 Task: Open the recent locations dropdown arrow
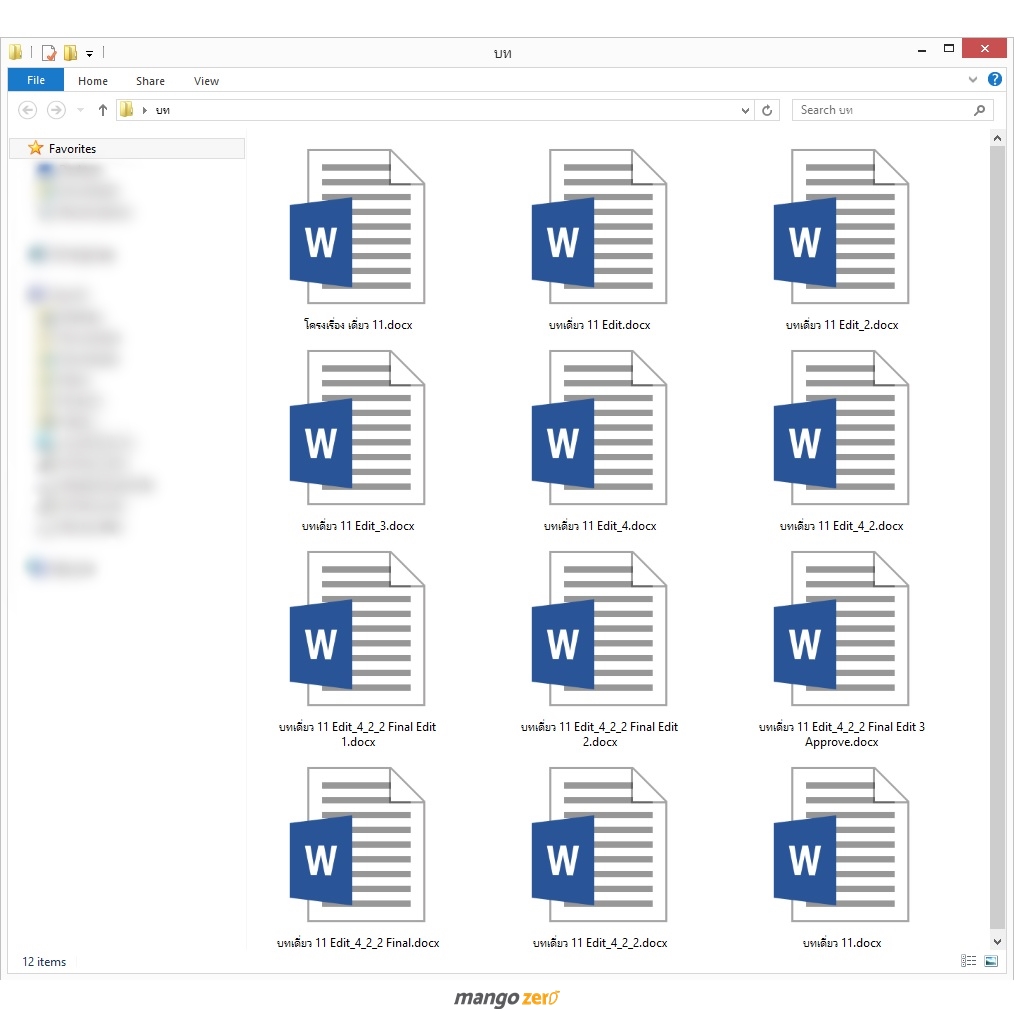coord(80,110)
